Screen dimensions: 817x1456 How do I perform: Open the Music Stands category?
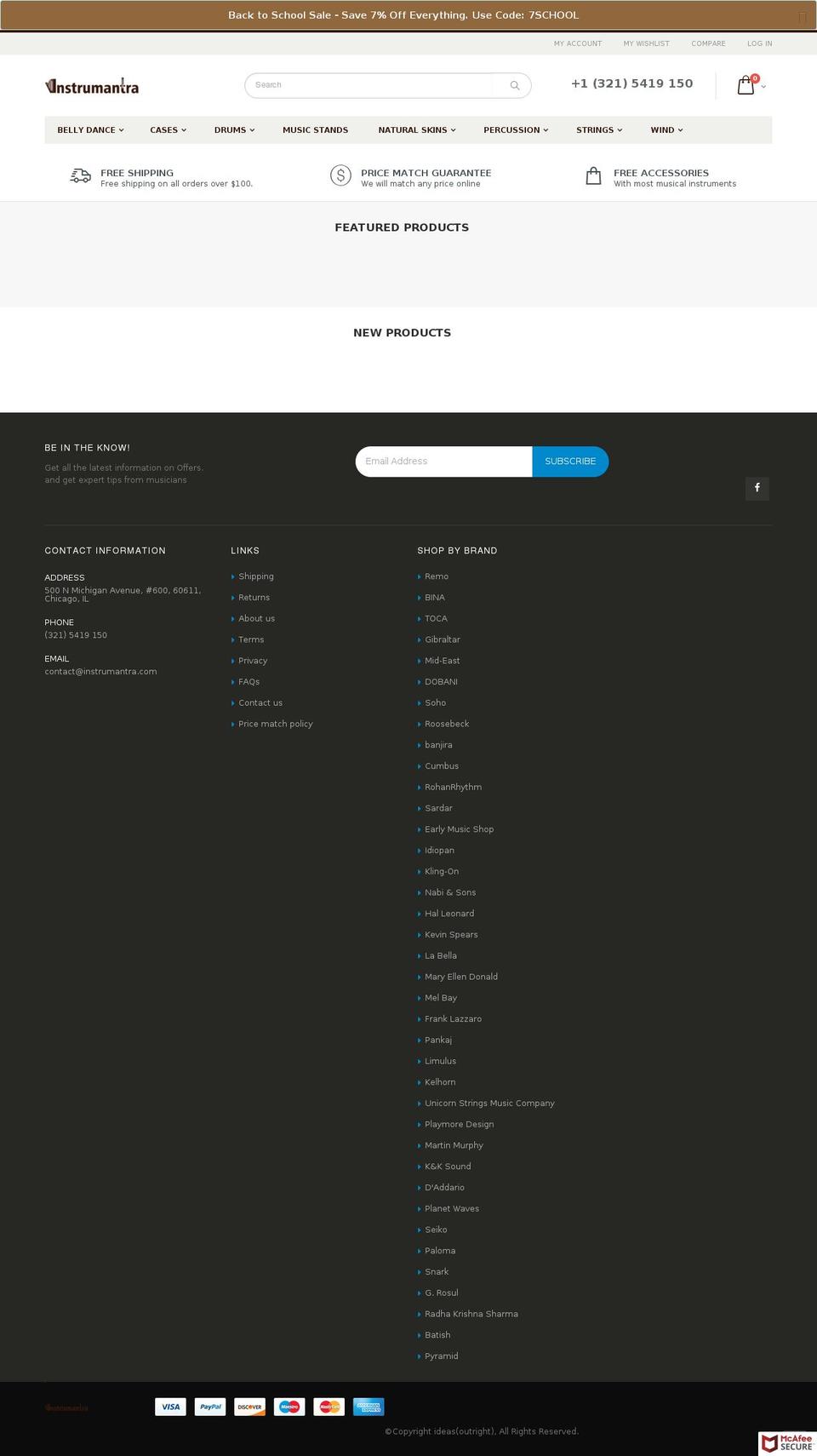point(316,130)
